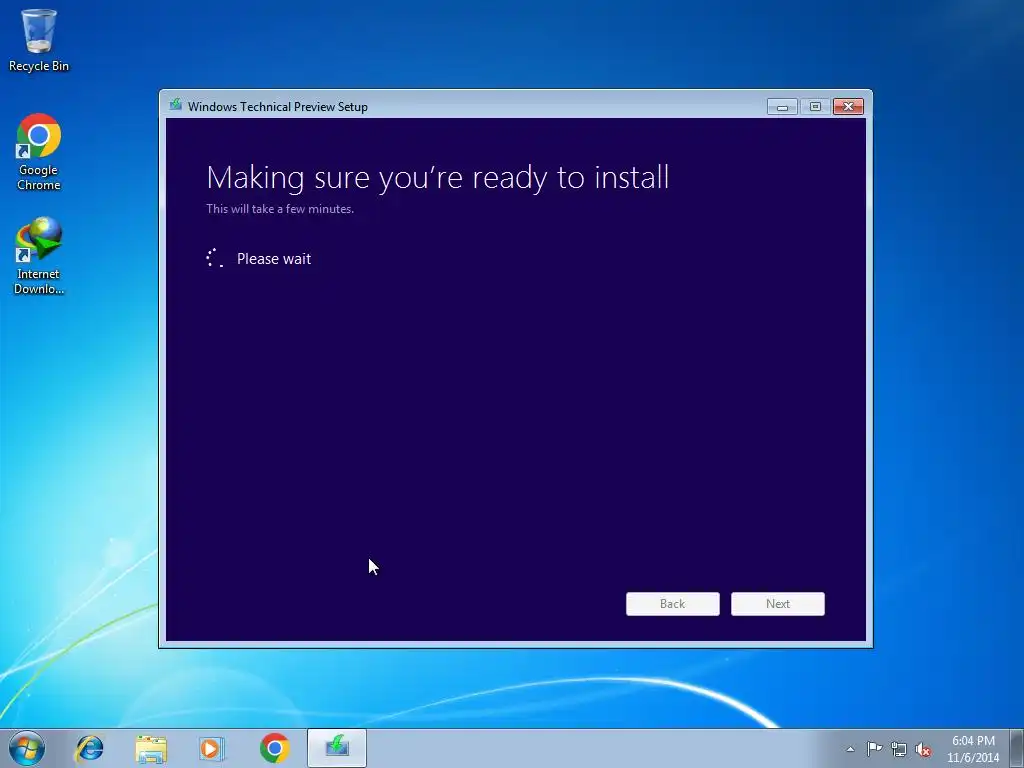Launch Windows Media Player from taskbar
Image resolution: width=1024 pixels, height=768 pixels.
pyautogui.click(x=212, y=748)
